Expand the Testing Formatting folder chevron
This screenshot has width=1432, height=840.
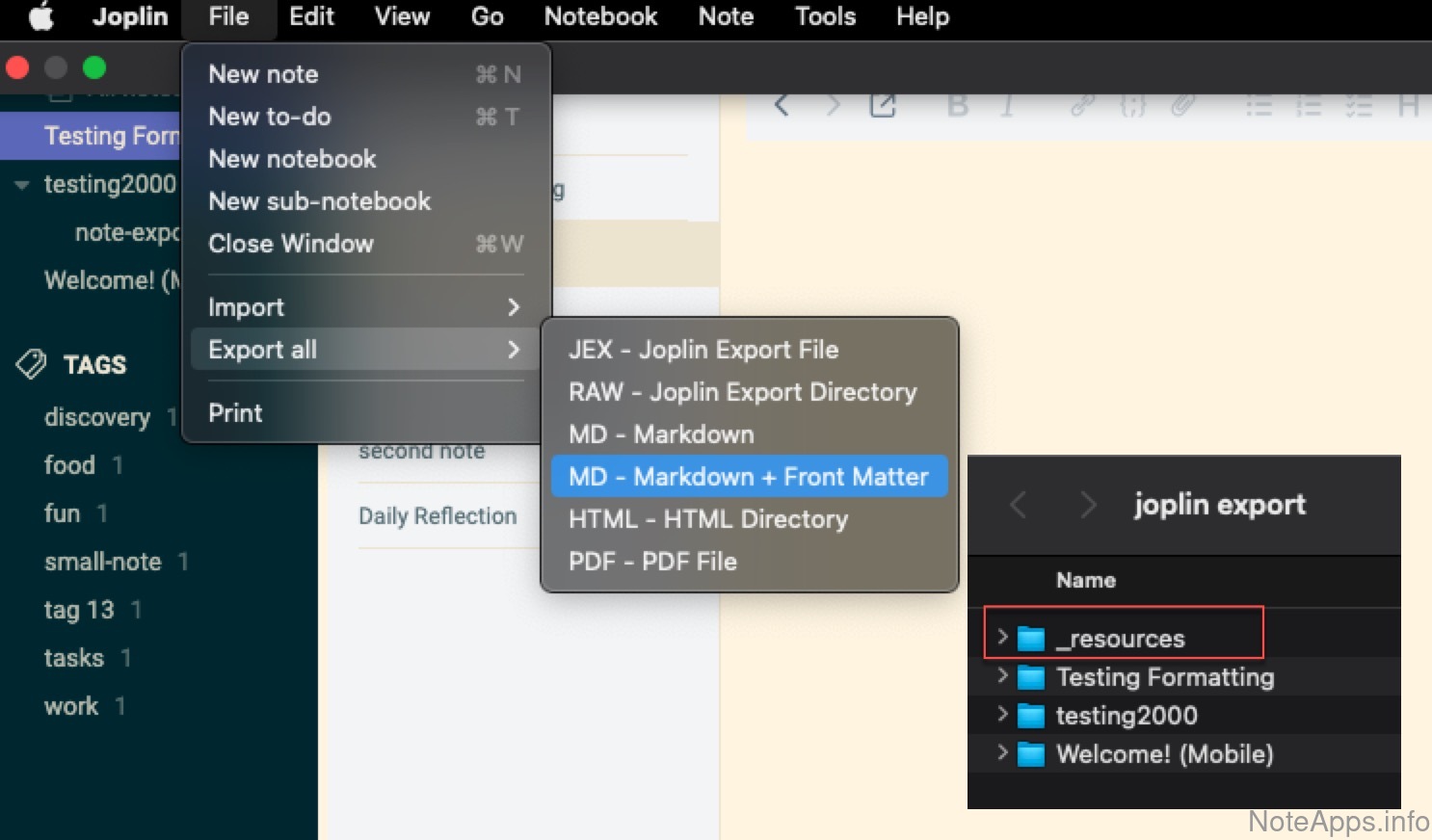click(1002, 675)
